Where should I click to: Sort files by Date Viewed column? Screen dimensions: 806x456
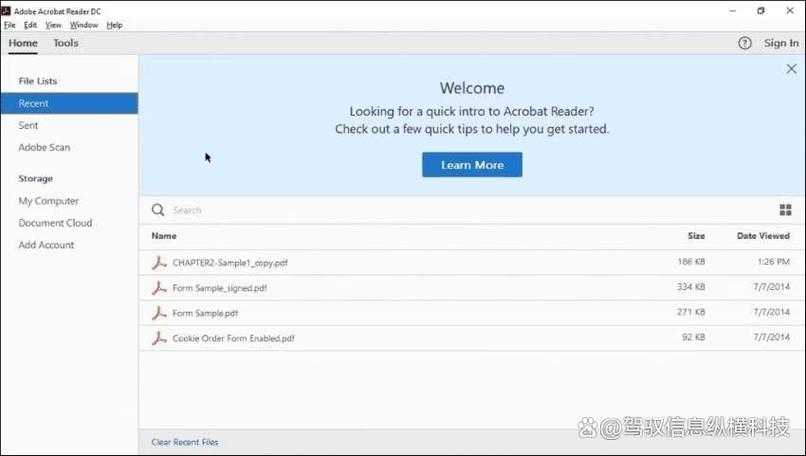point(763,236)
